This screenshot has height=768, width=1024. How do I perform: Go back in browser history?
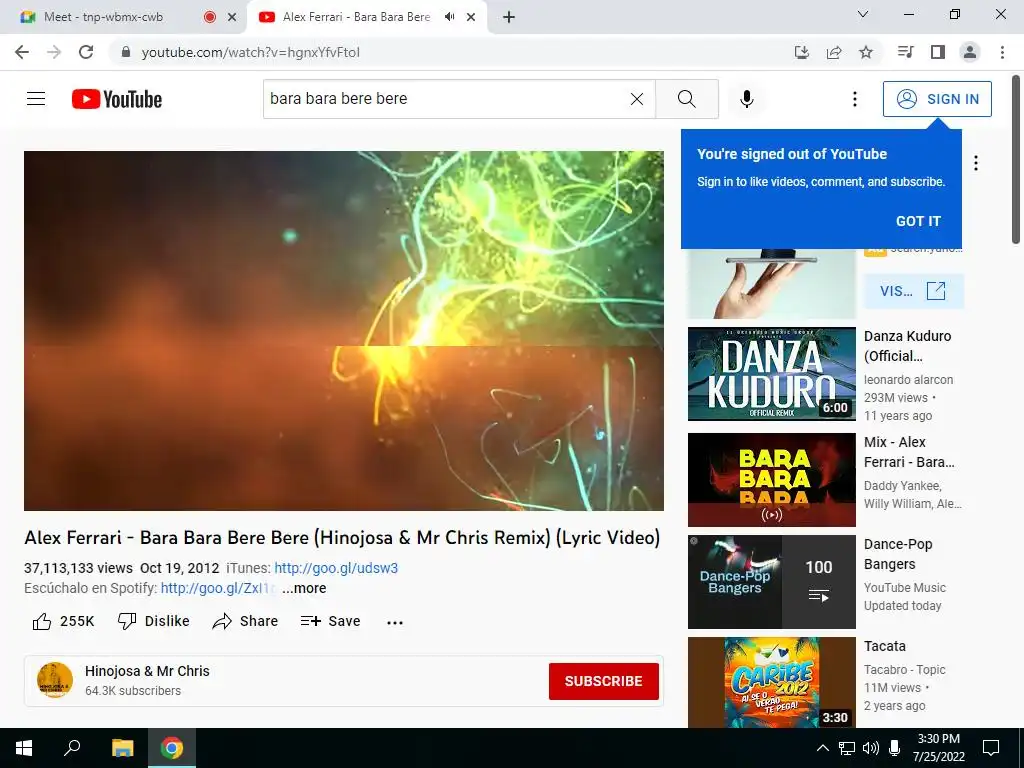click(22, 52)
